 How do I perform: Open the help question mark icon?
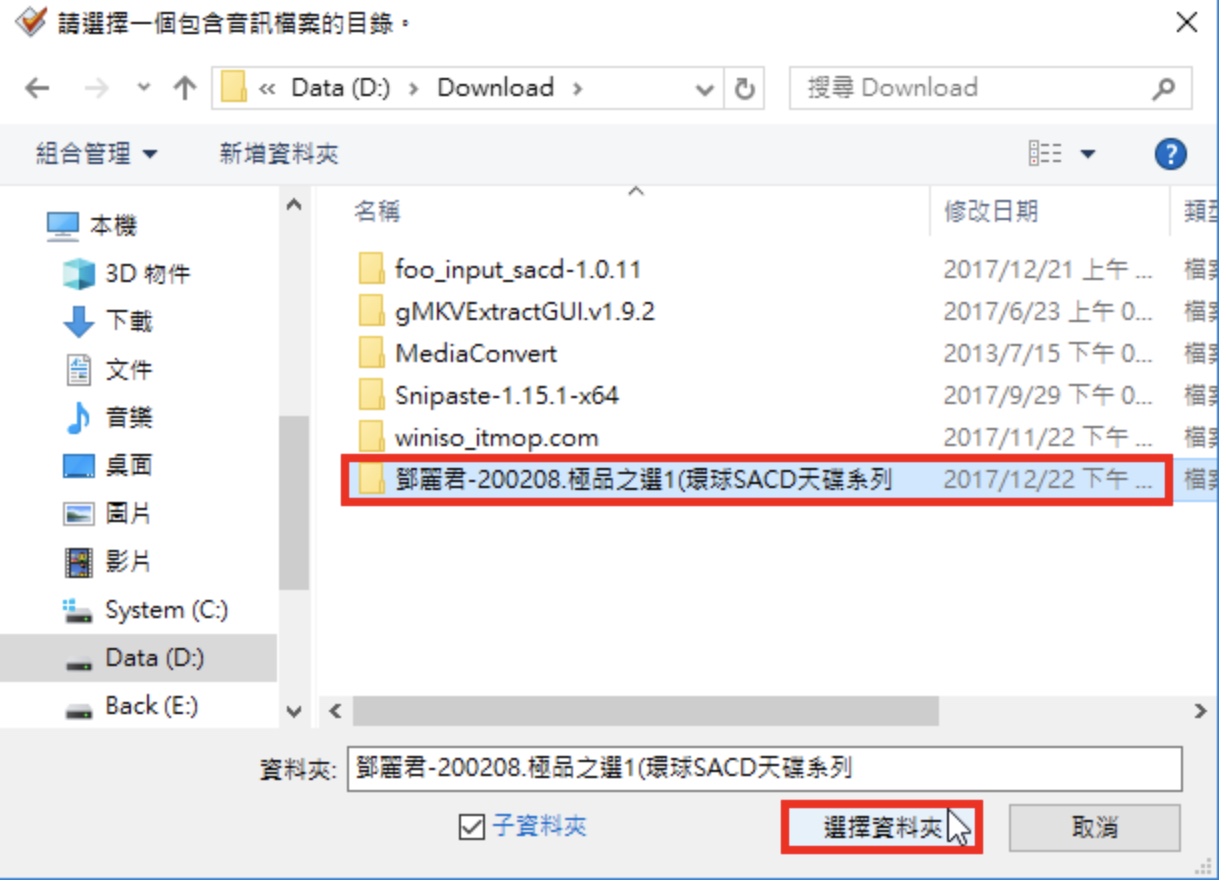(1170, 154)
